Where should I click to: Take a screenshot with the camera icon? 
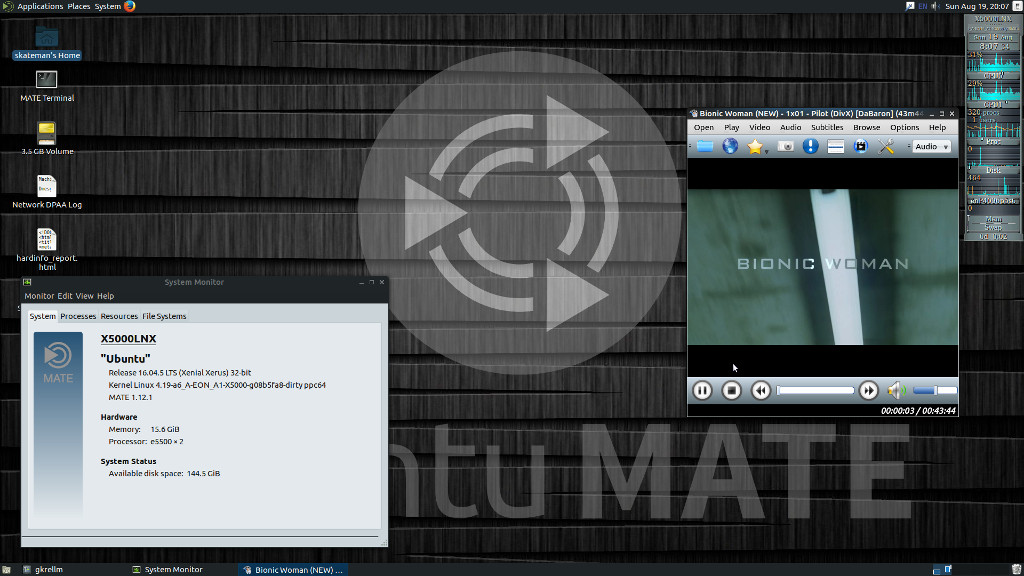click(x=786, y=146)
